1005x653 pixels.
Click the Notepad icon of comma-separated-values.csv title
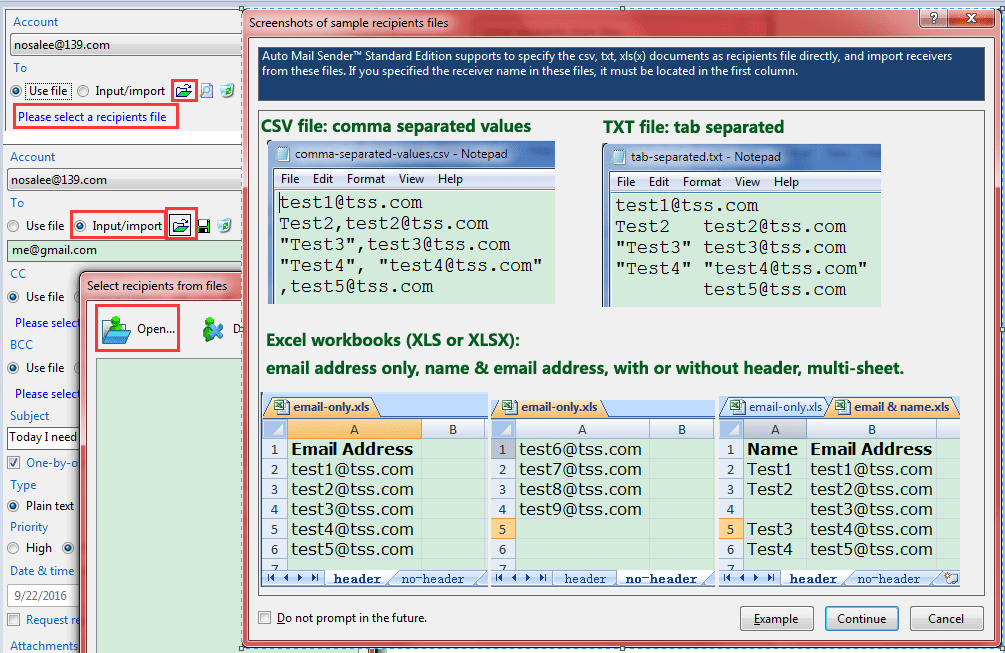tap(283, 154)
